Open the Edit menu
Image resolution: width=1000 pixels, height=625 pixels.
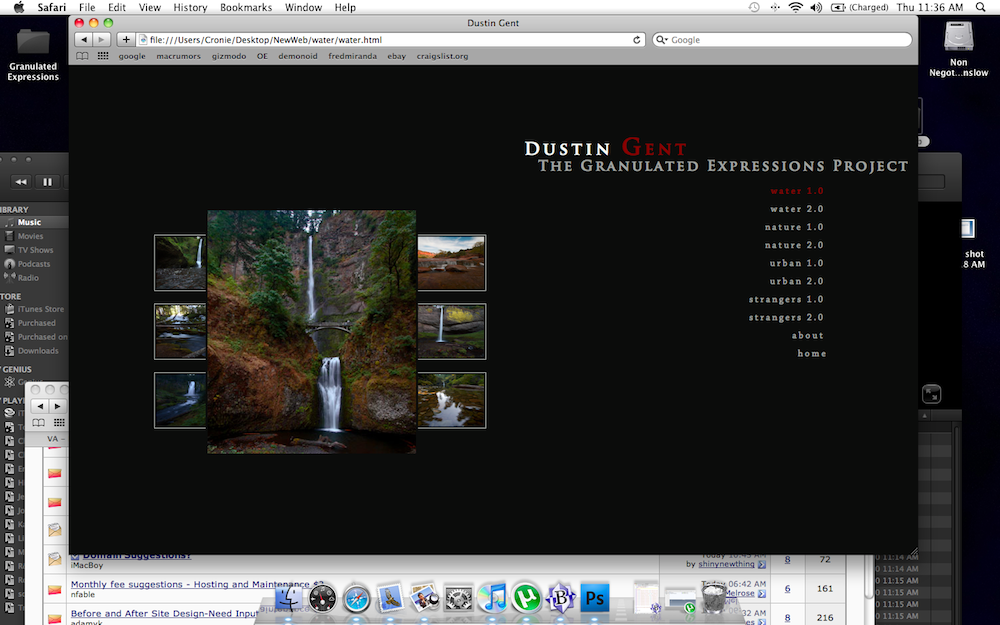(x=117, y=8)
